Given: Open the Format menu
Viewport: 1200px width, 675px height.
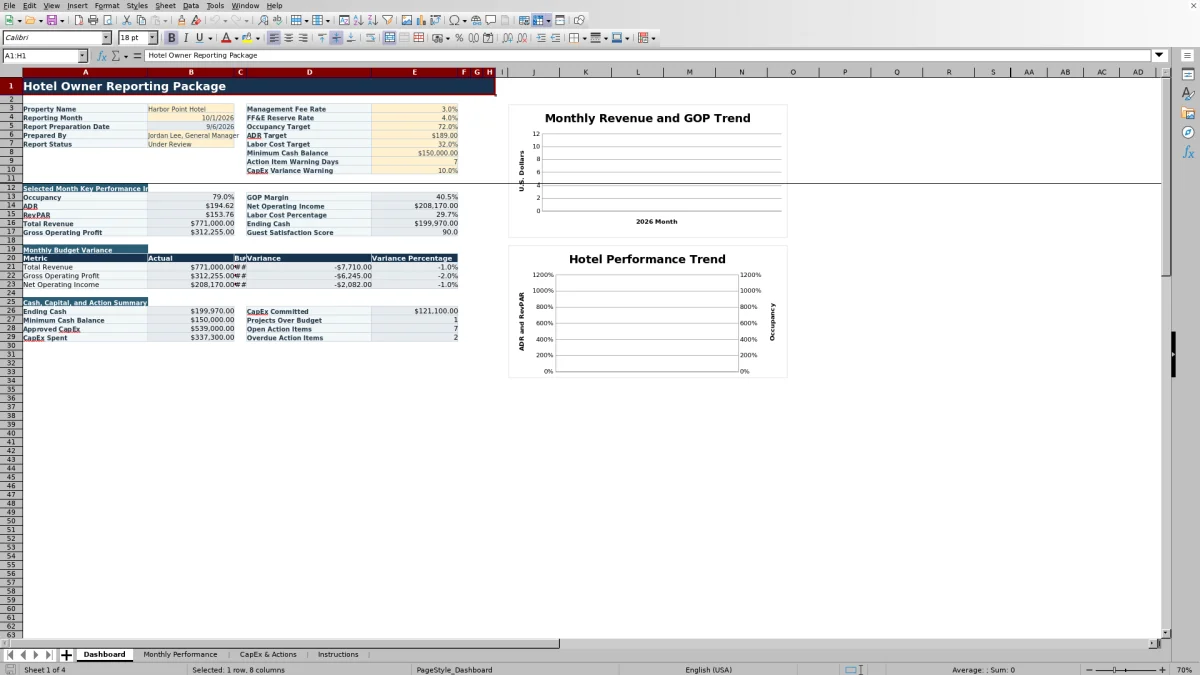Looking at the screenshot, I should click(x=107, y=5).
